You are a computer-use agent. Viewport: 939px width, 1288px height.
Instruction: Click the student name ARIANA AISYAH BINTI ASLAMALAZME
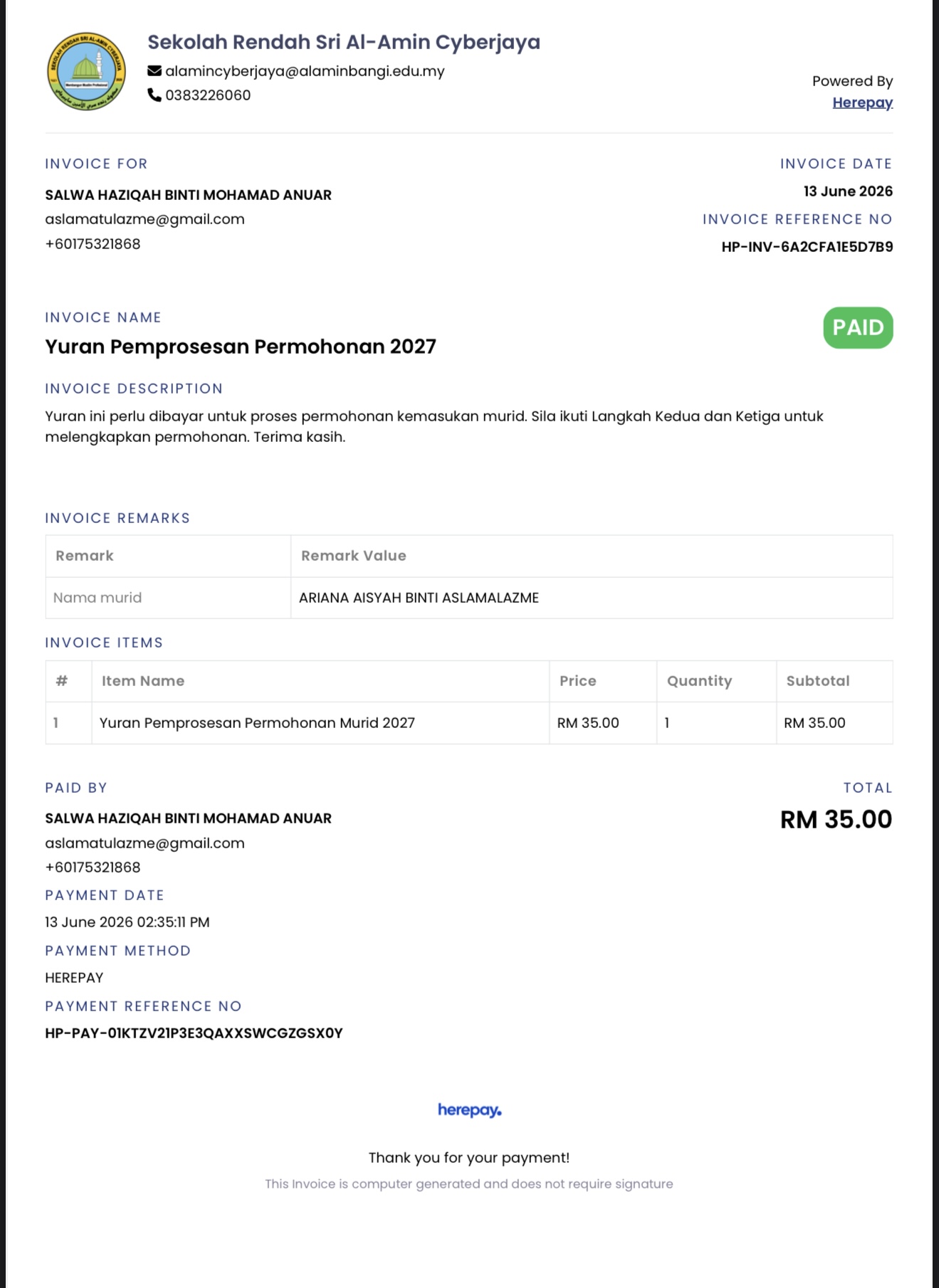coord(419,598)
